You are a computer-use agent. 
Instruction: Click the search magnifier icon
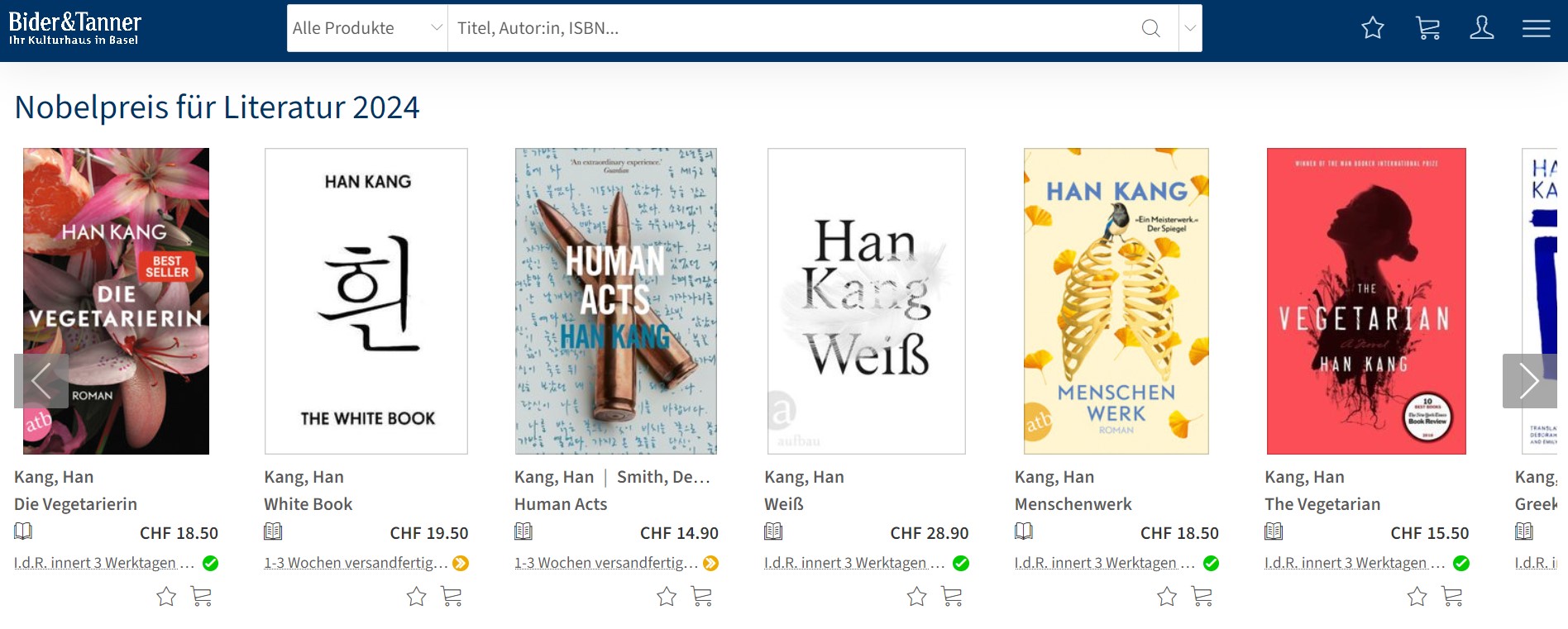click(1150, 28)
